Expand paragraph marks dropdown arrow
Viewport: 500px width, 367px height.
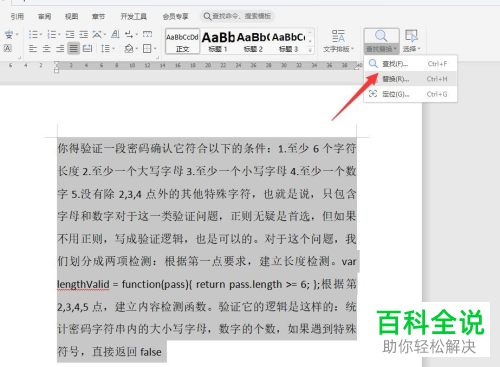coord(136,34)
